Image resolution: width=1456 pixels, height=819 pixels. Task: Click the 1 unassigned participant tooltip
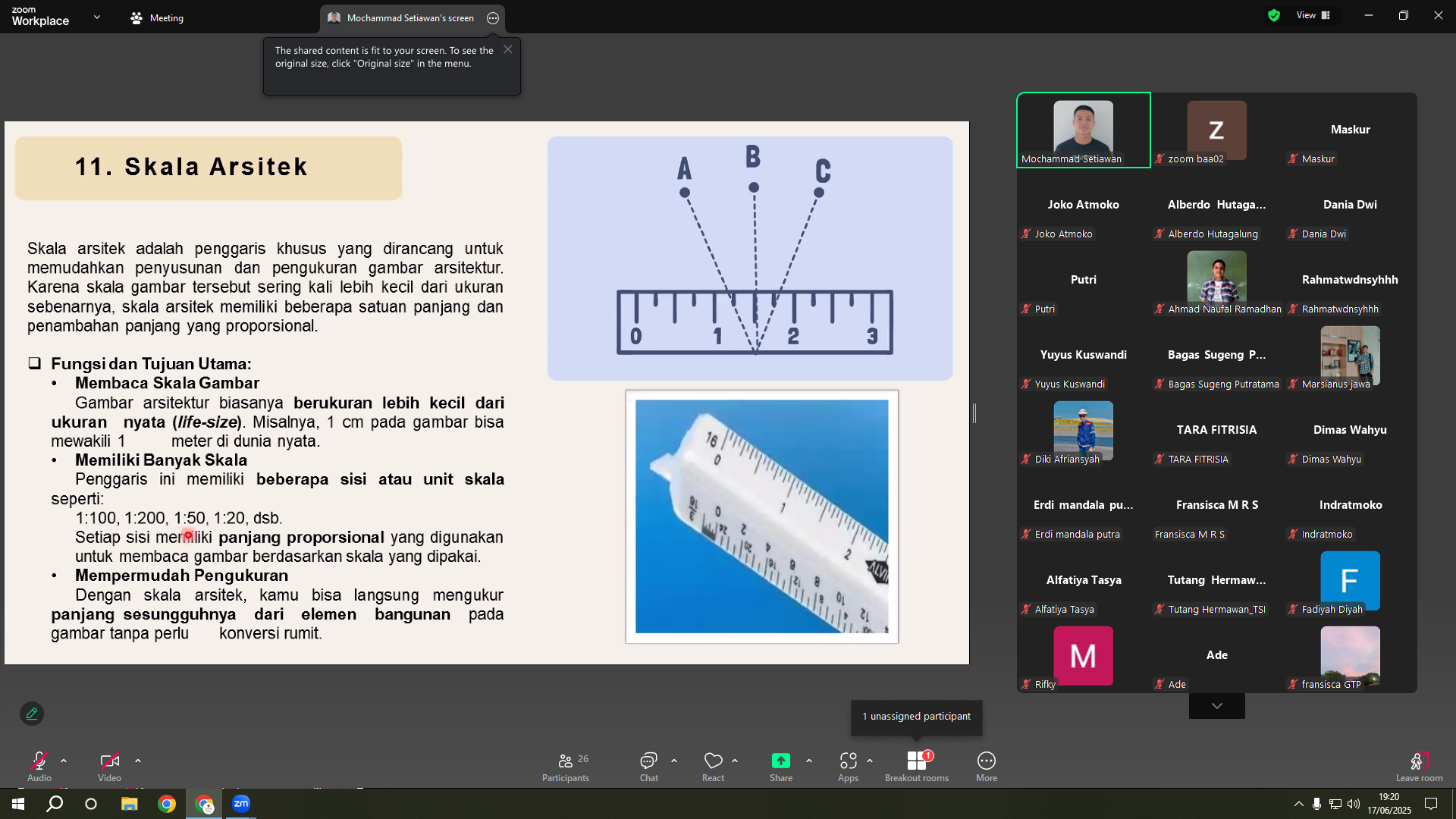[x=917, y=717]
